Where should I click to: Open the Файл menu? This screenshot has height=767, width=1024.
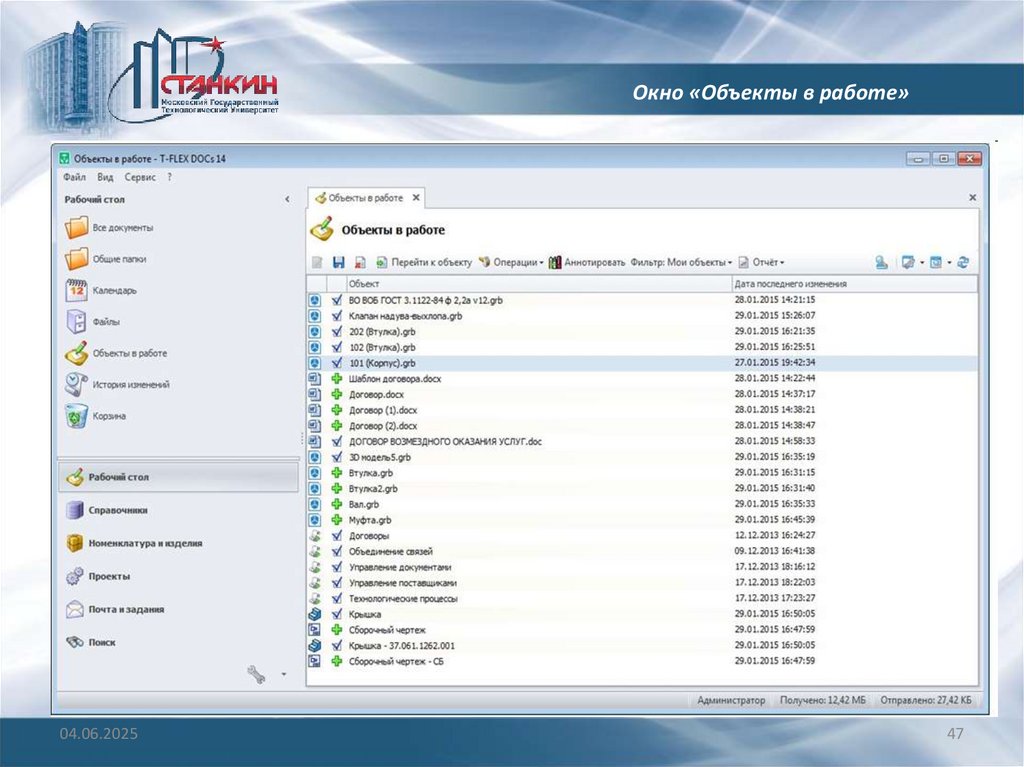[x=74, y=177]
